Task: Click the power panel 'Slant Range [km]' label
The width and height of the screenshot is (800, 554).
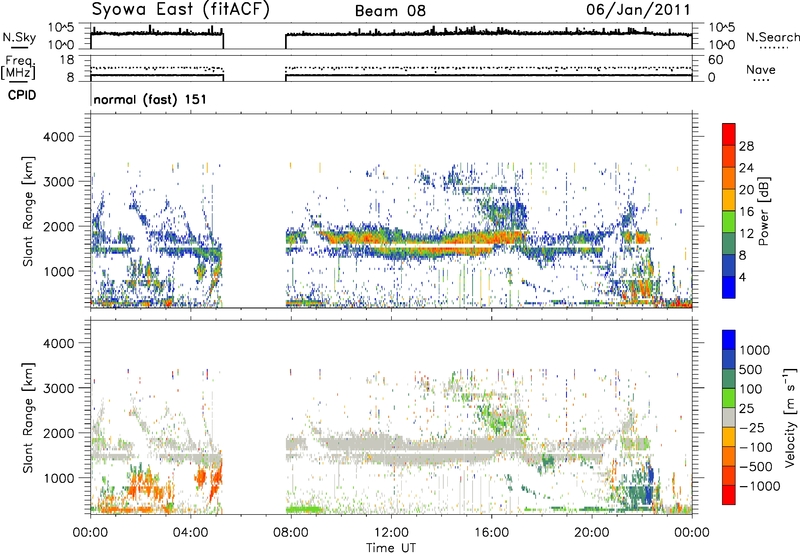Action: pos(28,211)
